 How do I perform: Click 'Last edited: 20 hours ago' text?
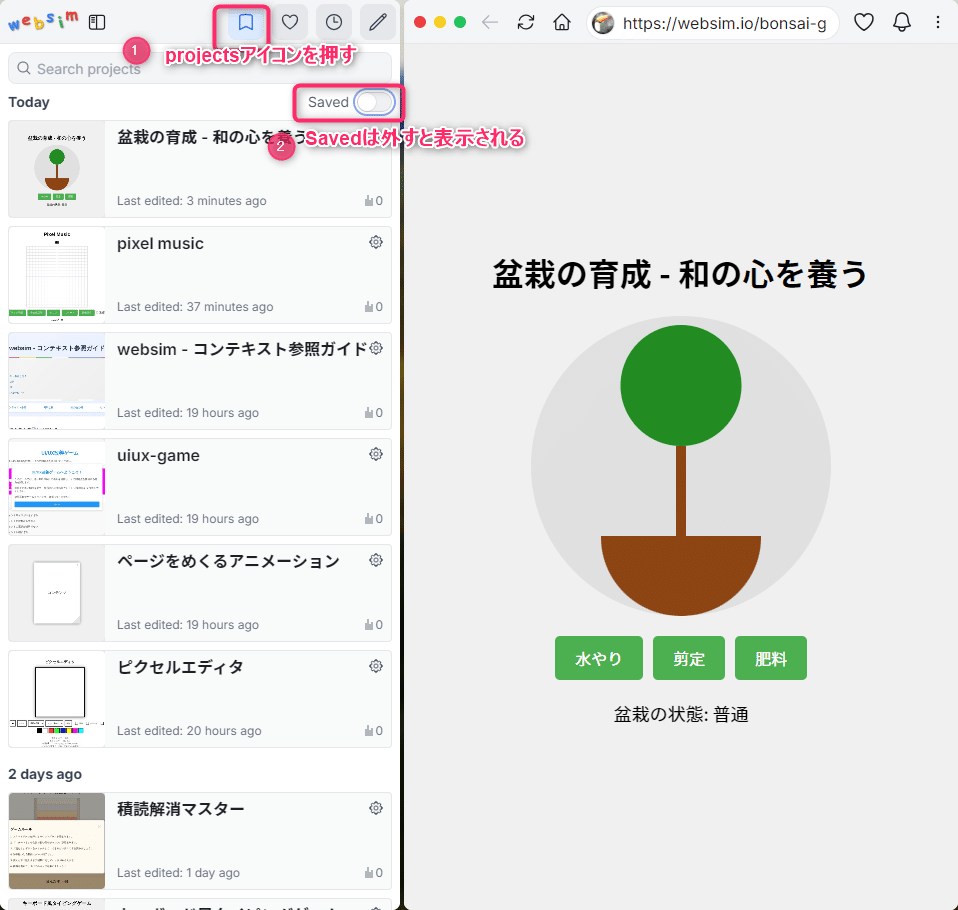coord(189,731)
